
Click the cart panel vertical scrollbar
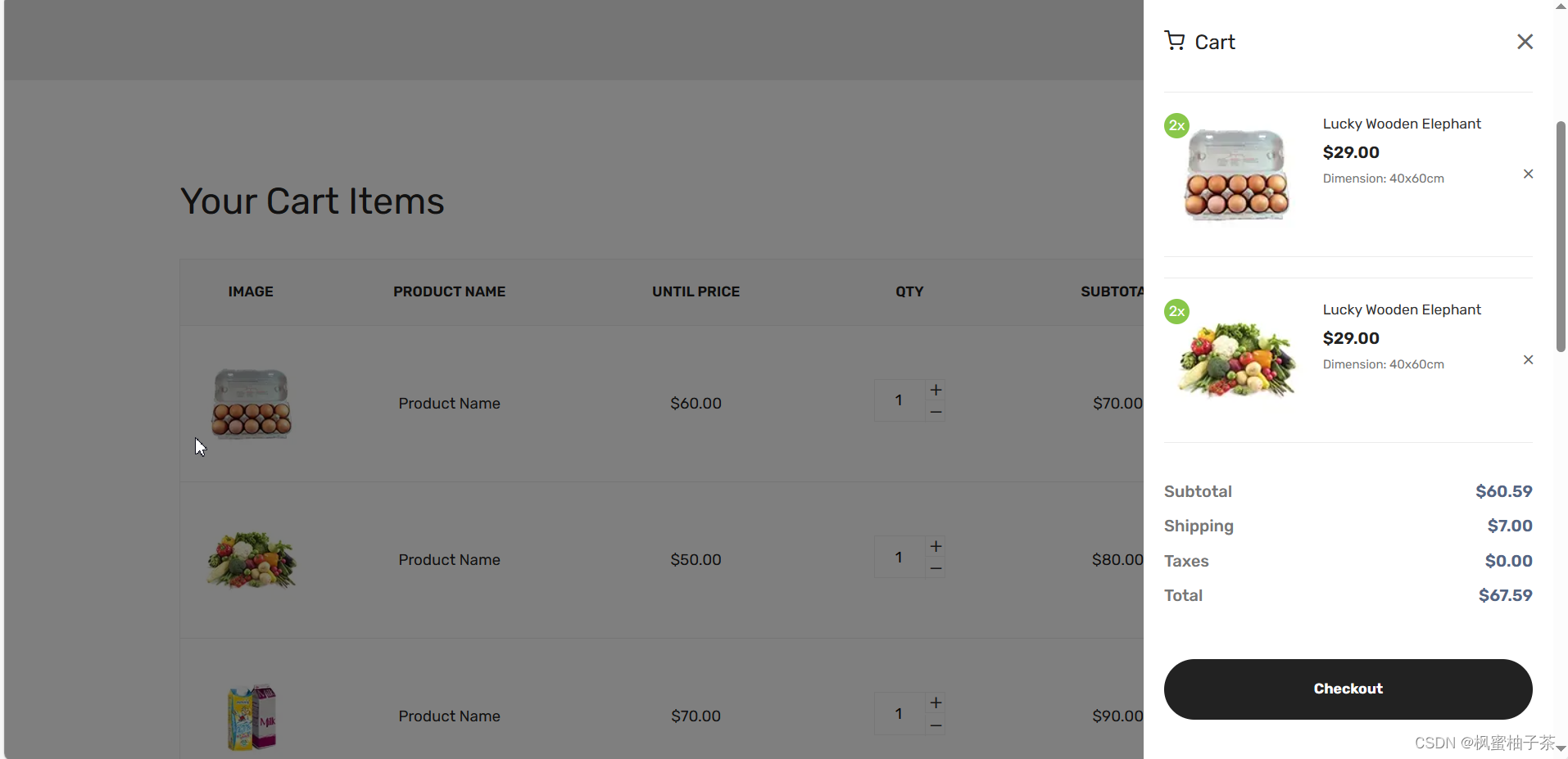click(x=1561, y=237)
